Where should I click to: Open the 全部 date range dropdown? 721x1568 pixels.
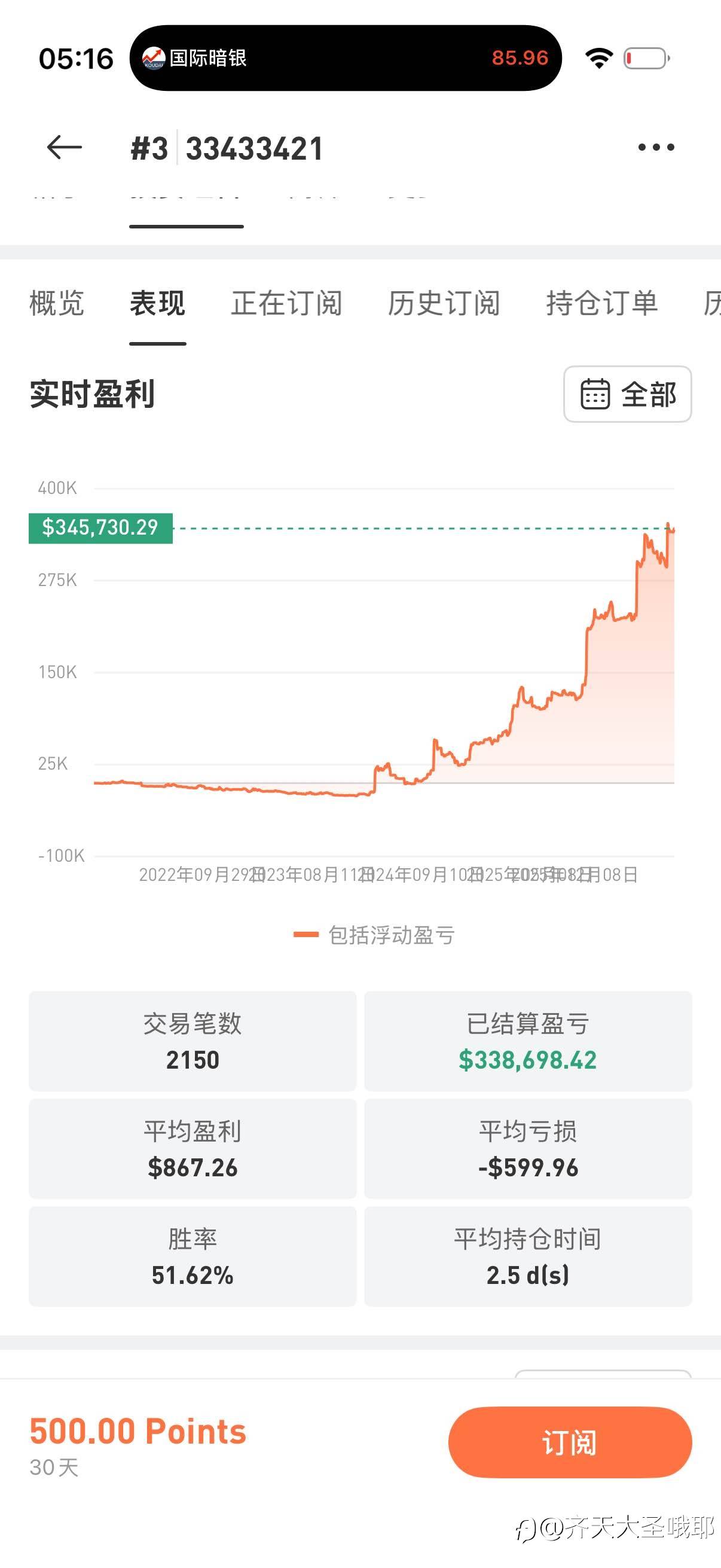coord(627,394)
